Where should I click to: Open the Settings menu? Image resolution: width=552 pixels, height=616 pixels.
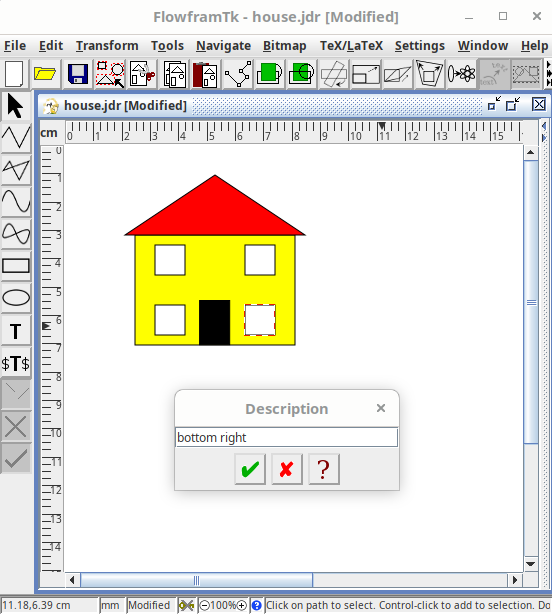pyautogui.click(x=420, y=46)
